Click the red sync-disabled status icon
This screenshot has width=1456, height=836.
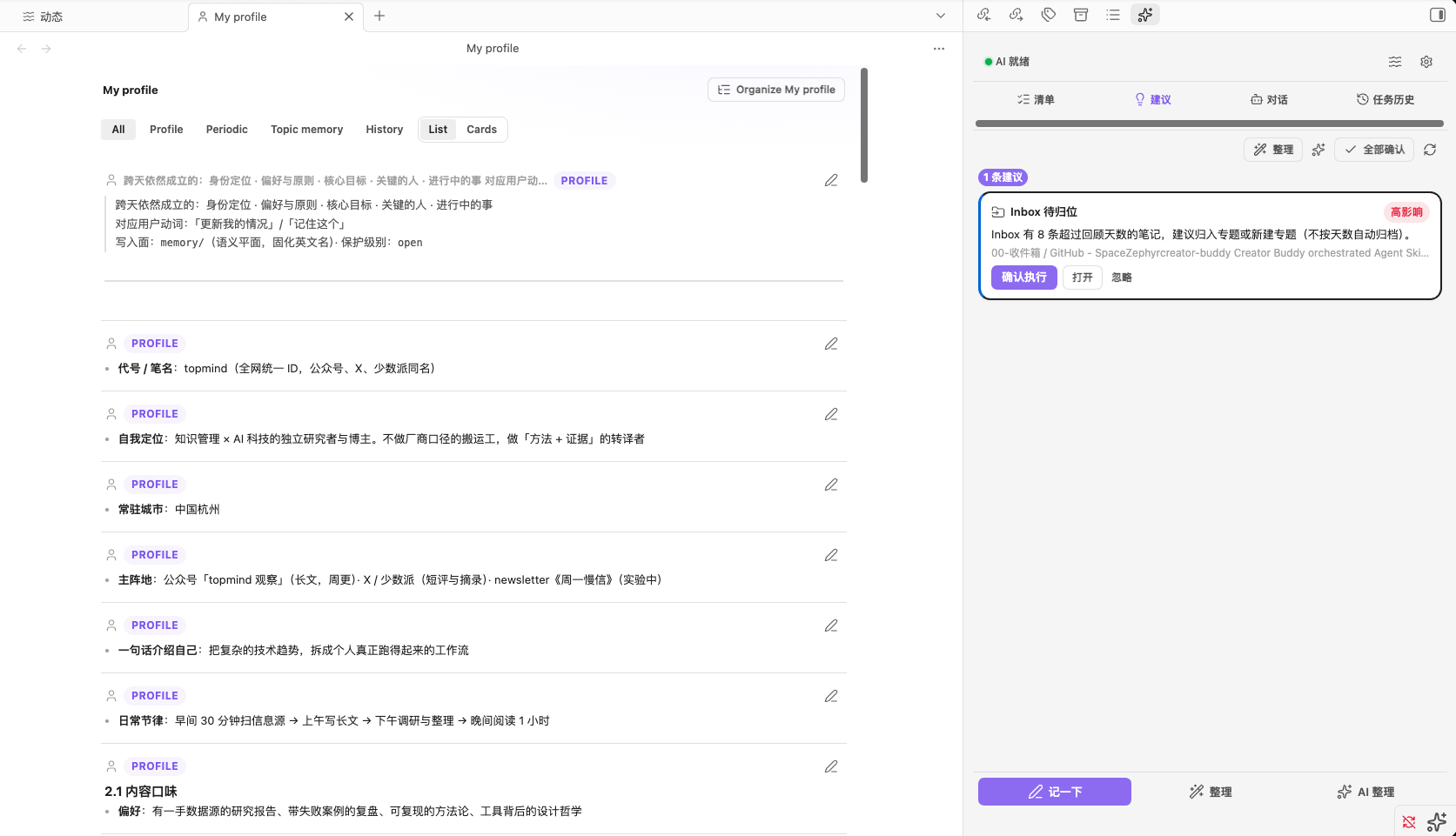click(x=1409, y=822)
